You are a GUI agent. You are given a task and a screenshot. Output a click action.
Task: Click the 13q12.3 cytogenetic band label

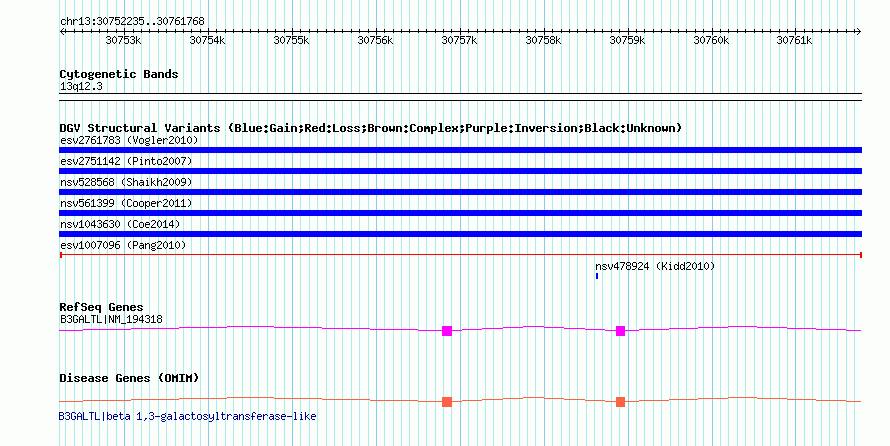pyautogui.click(x=81, y=87)
